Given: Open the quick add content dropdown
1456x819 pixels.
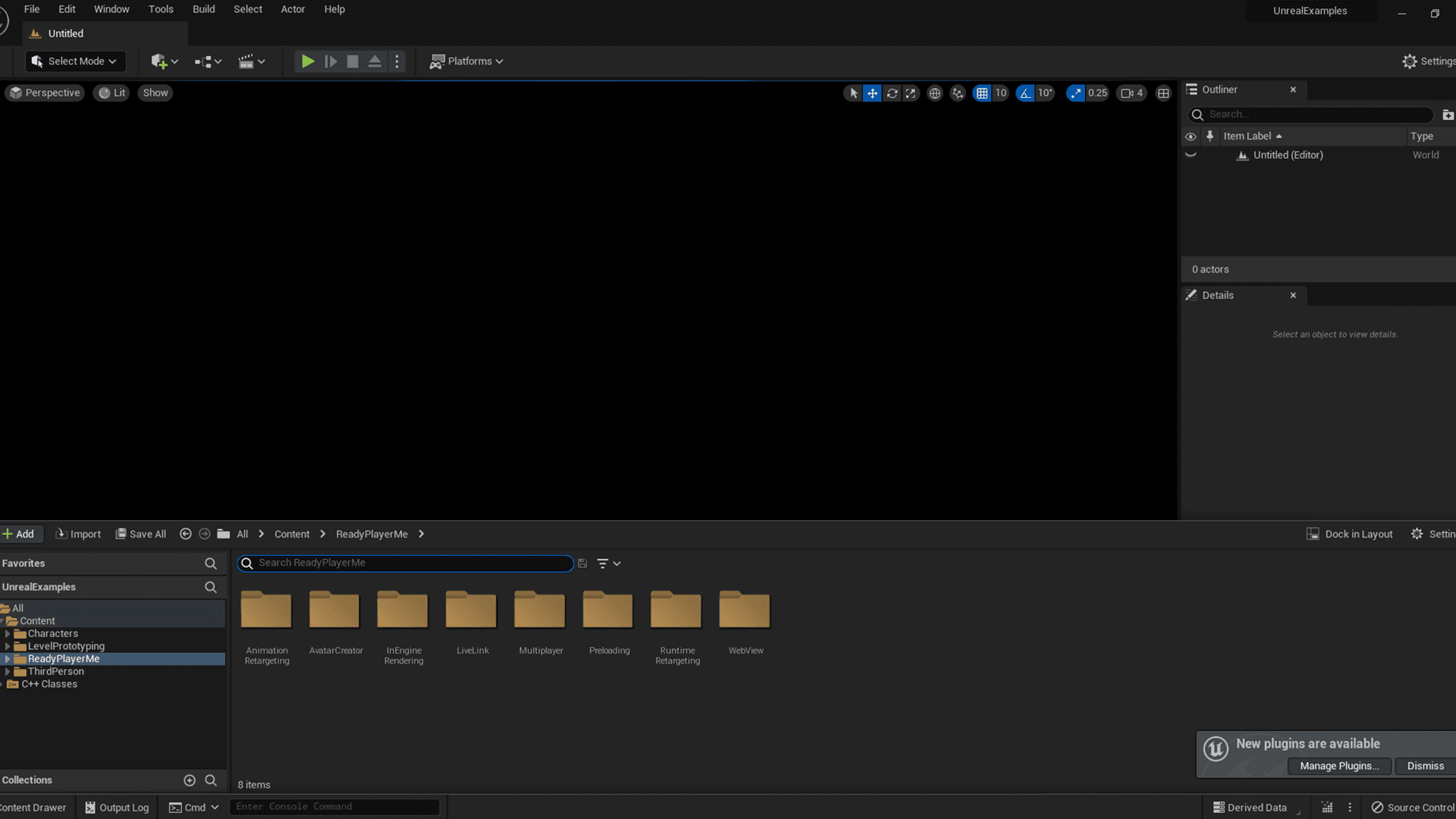Looking at the screenshot, I should (x=164, y=61).
